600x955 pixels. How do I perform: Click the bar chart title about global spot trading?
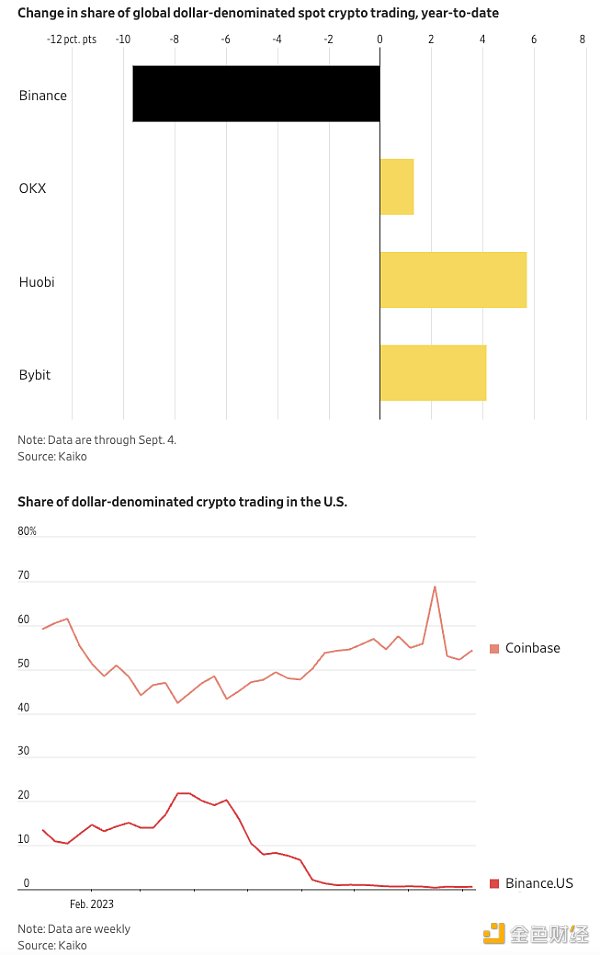(x=258, y=13)
